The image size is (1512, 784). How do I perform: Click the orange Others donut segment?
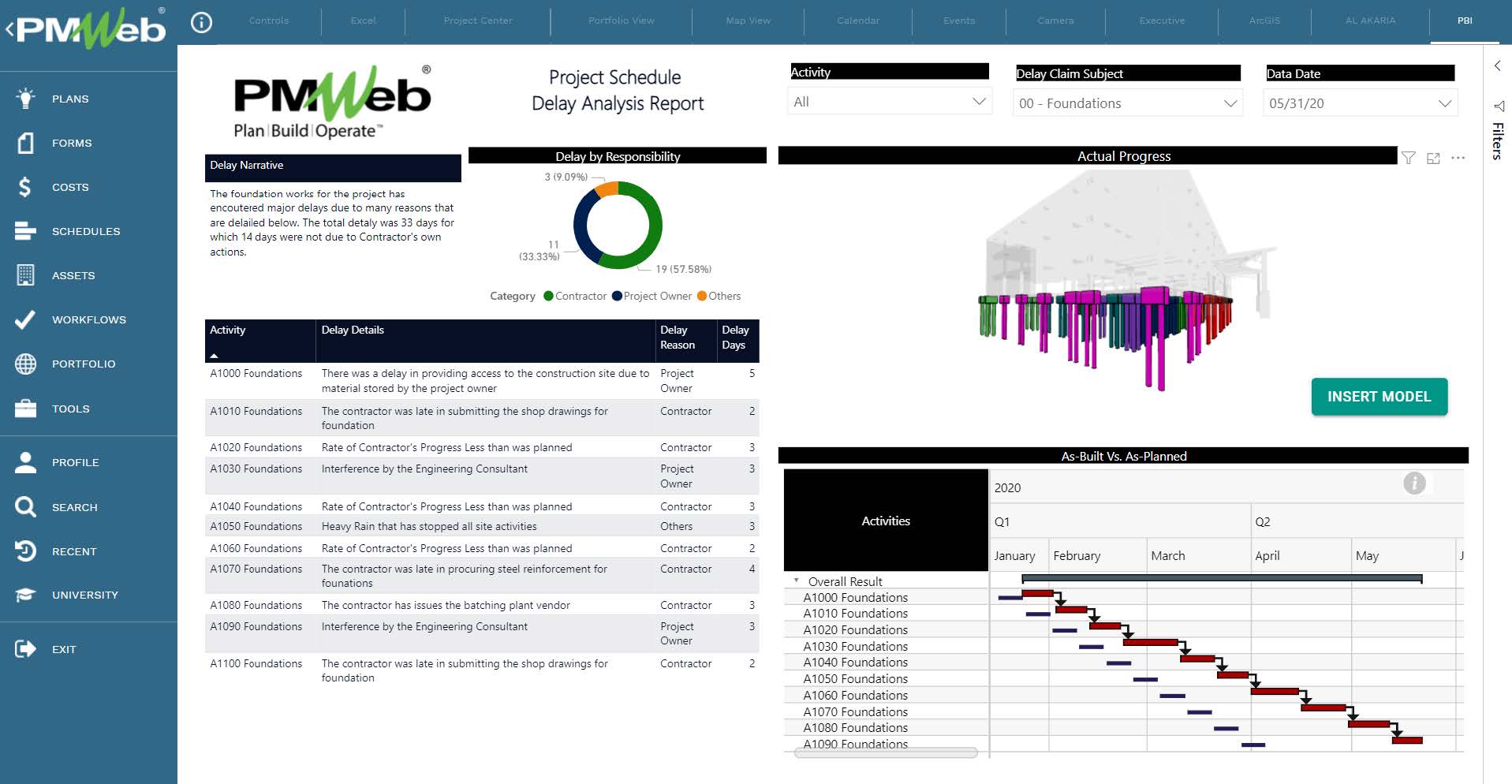(606, 189)
